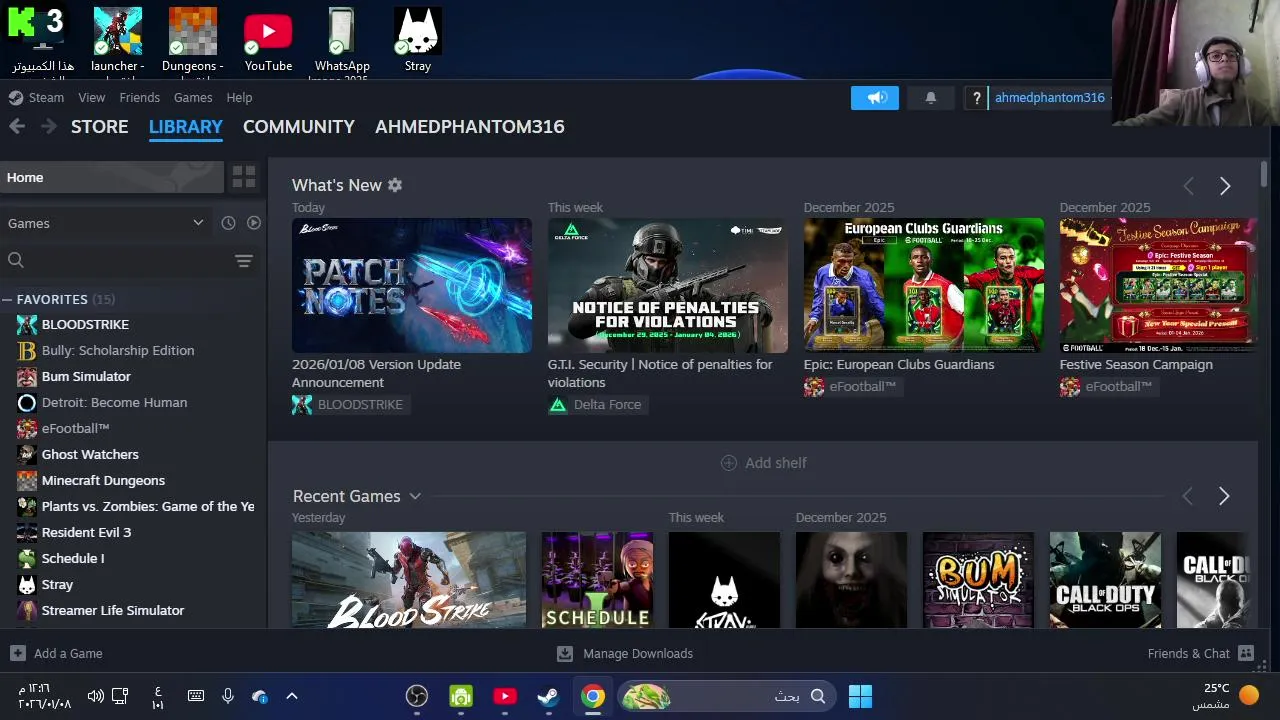The width and height of the screenshot is (1280, 720).
Task: Click the Windows taskbar search box
Action: tap(728, 696)
